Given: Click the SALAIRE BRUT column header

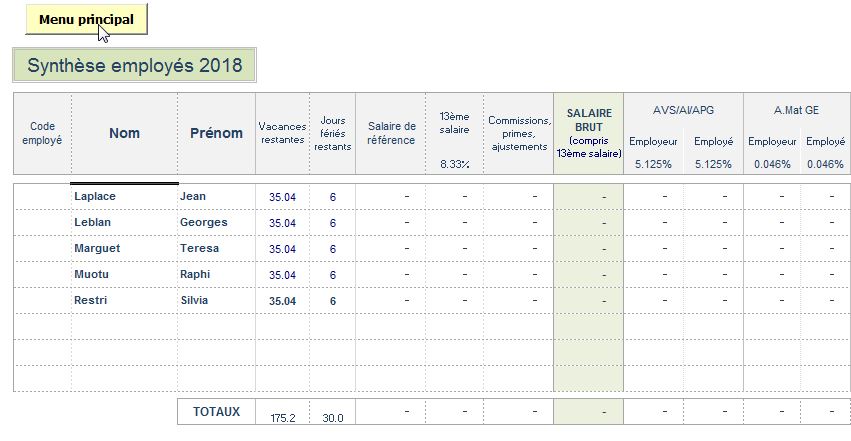Looking at the screenshot, I should [x=589, y=134].
